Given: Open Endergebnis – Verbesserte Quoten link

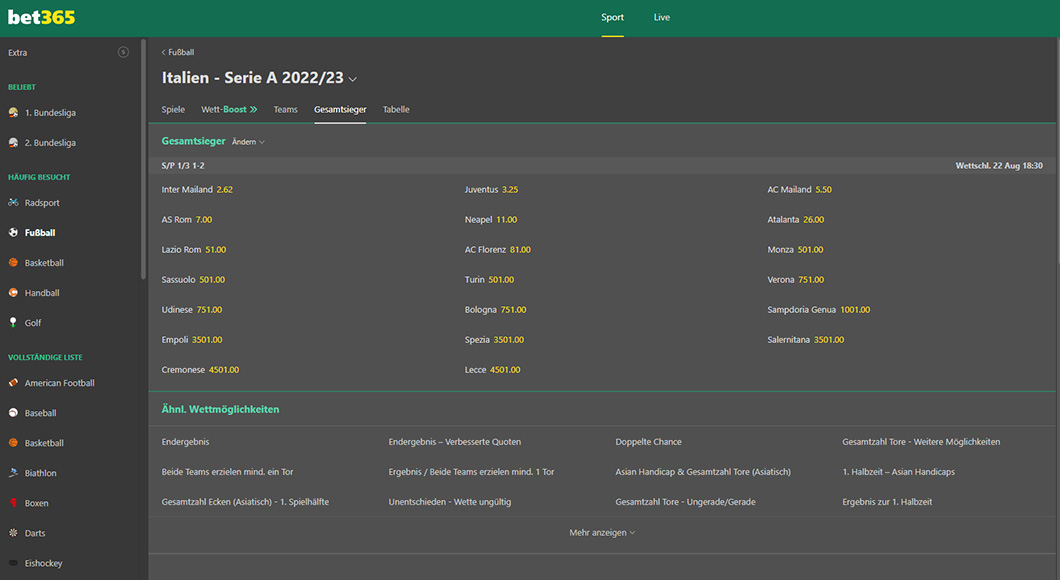Looking at the screenshot, I should pos(455,442).
